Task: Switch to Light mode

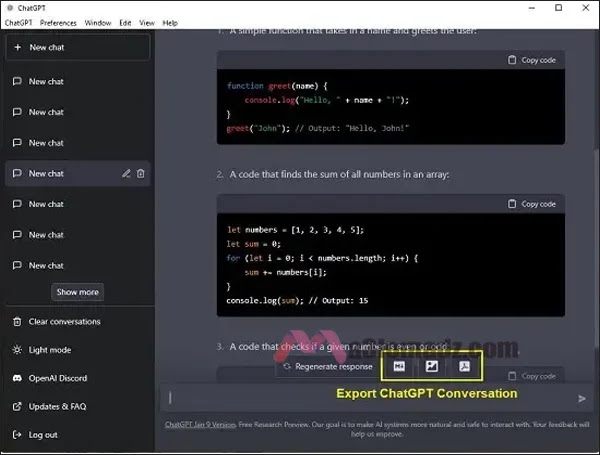Action: point(42,350)
